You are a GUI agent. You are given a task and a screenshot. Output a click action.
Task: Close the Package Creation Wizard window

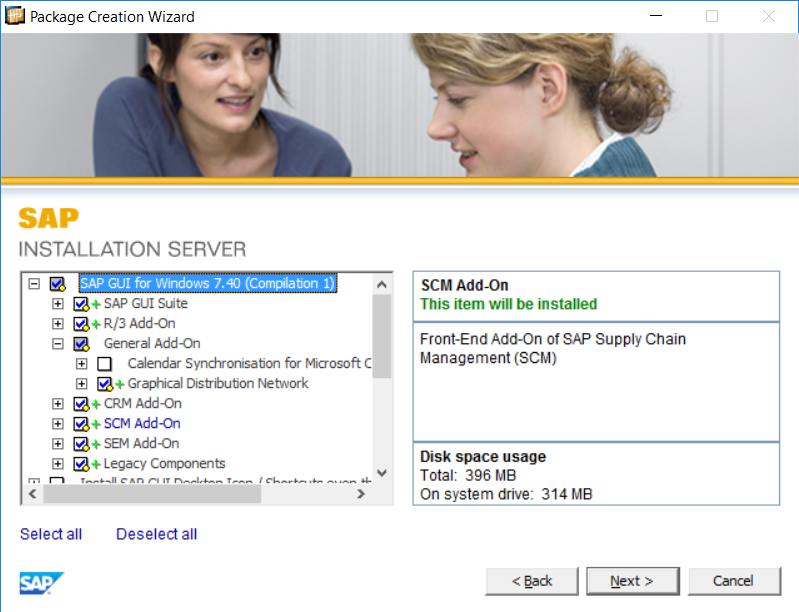769,16
